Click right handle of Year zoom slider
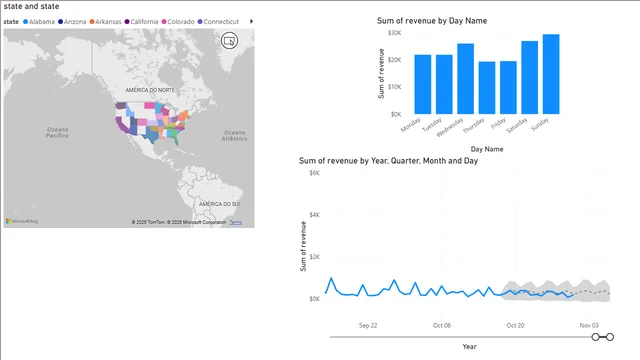The image size is (640, 360). [x=610, y=337]
